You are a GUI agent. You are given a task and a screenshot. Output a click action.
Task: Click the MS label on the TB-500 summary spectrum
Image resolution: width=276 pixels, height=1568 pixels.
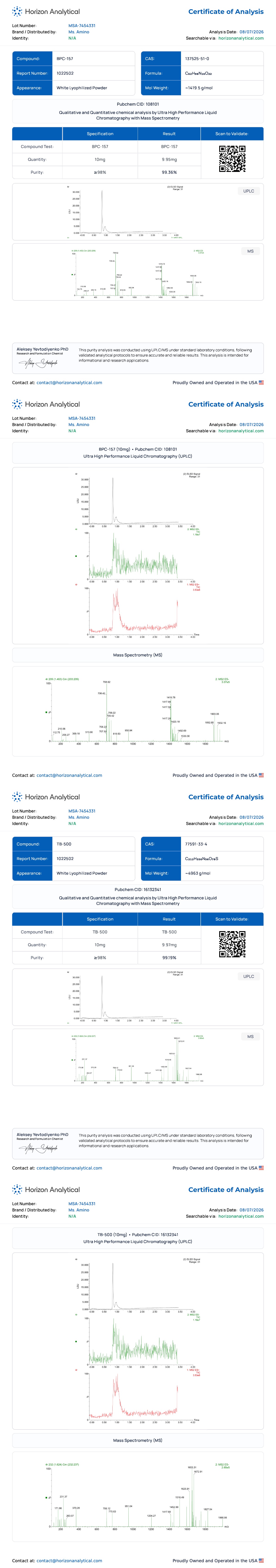click(x=251, y=1036)
